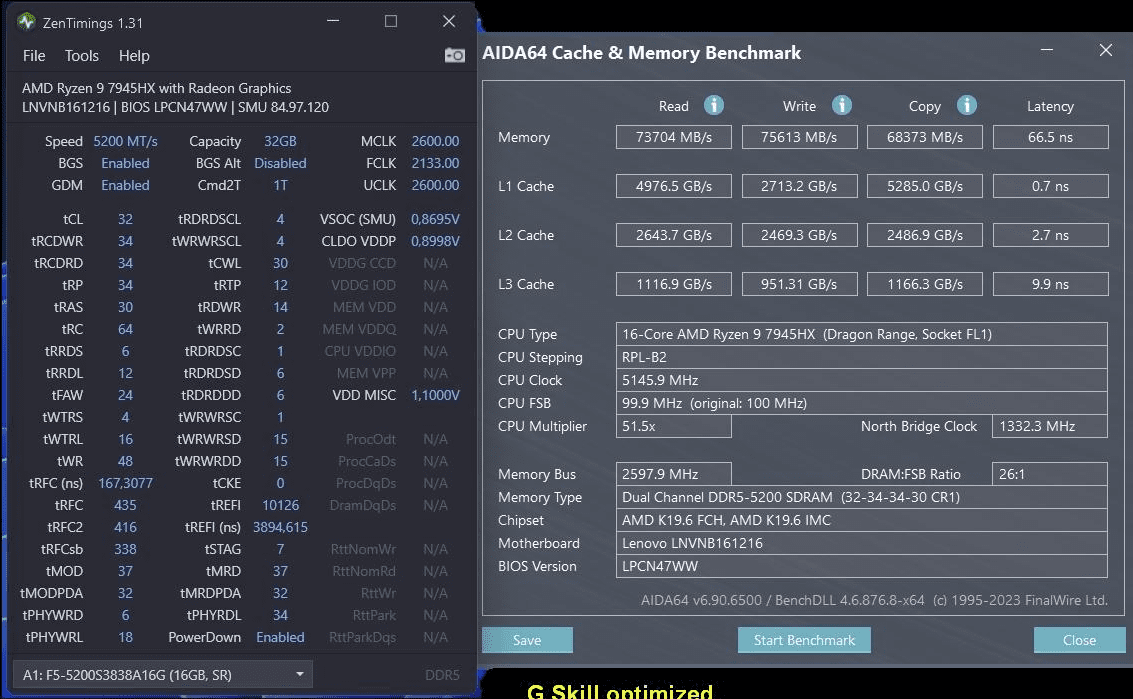This screenshot has height=699, width=1133.
Task: Click the info icon next to Copy
Action: point(966,105)
